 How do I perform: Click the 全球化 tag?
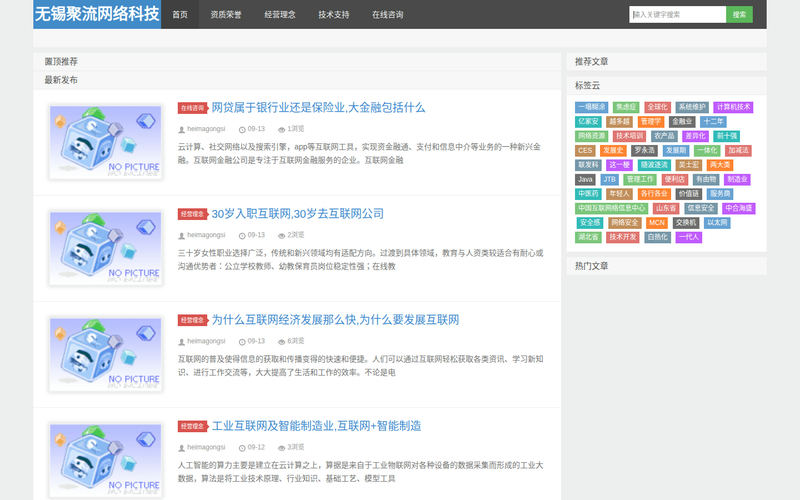[x=657, y=107]
